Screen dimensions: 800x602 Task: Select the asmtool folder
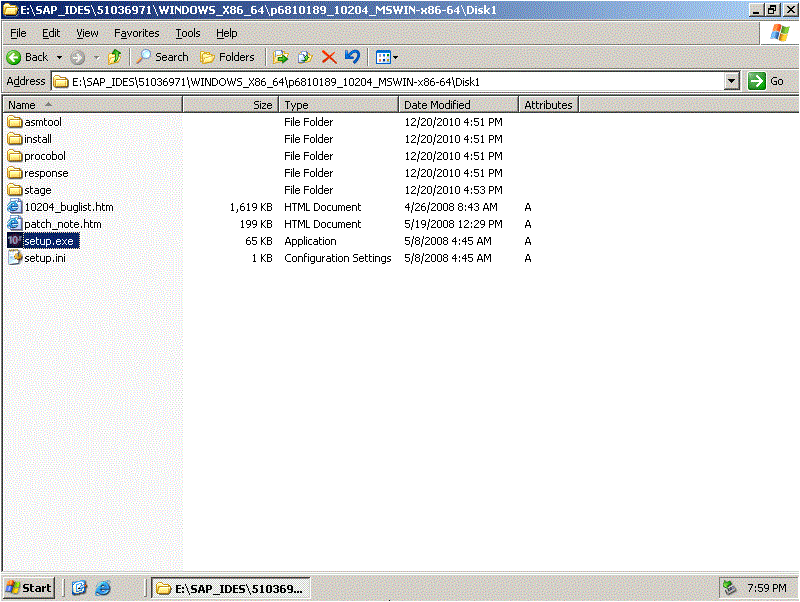pyautogui.click(x=42, y=122)
